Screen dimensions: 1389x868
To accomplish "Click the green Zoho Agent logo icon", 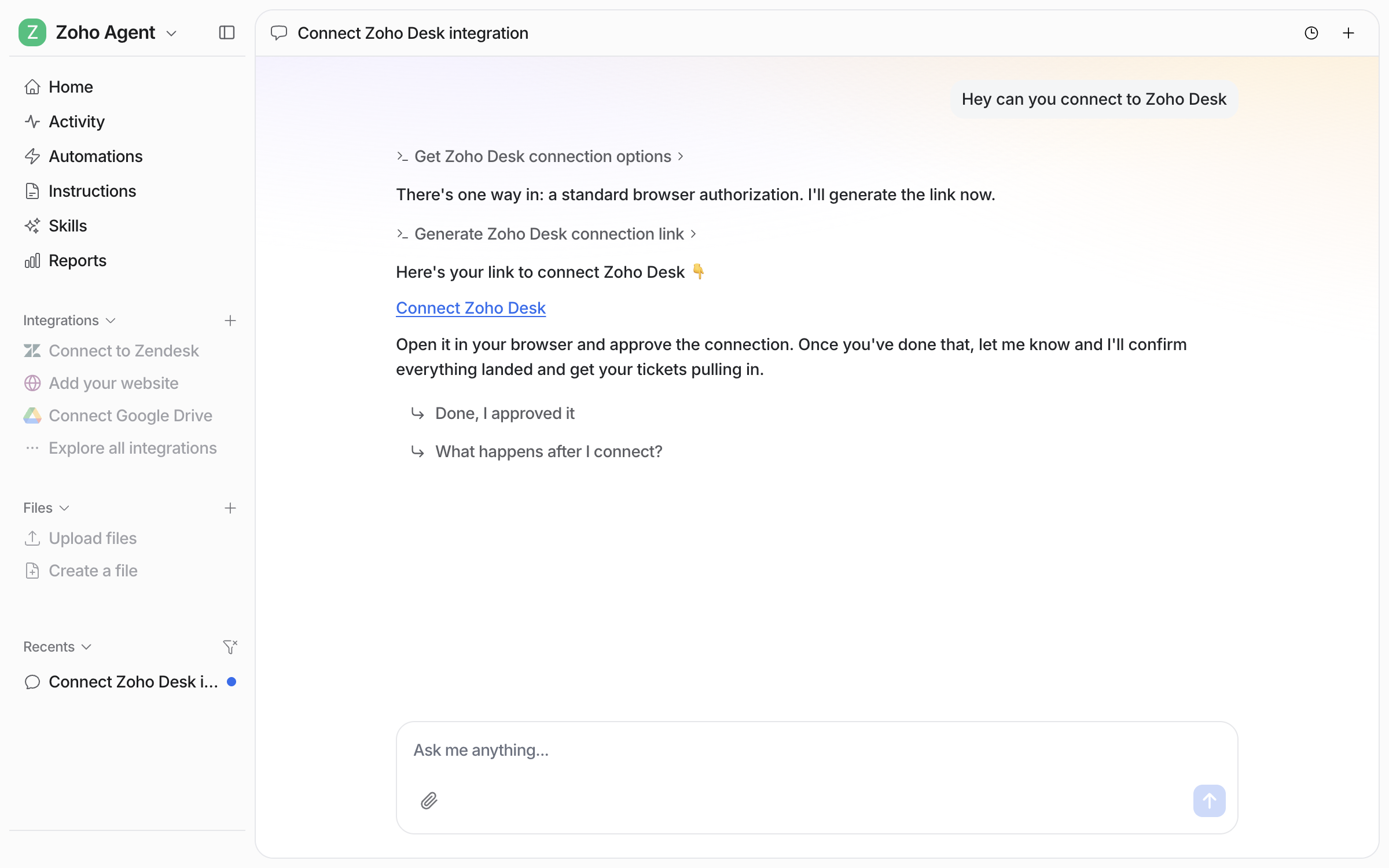I will (32, 32).
